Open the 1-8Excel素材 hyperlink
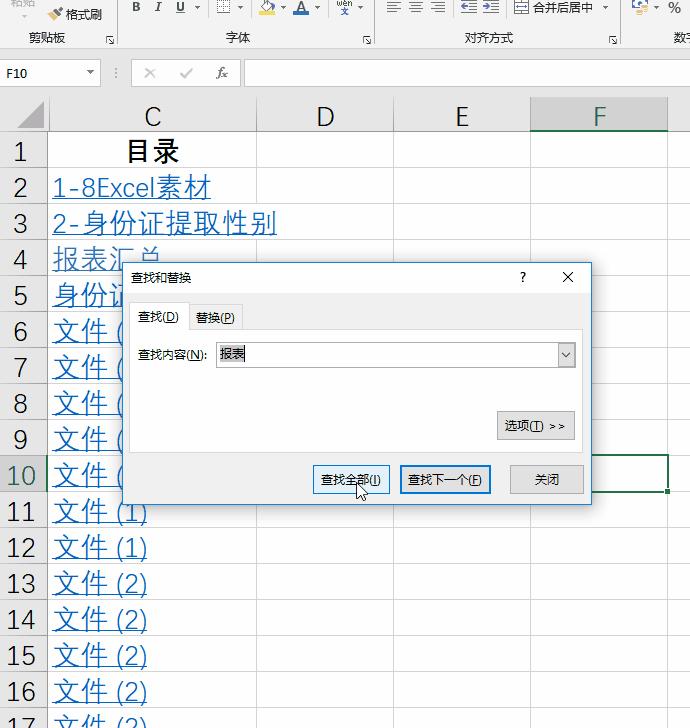This screenshot has width=690, height=728. tap(131, 188)
